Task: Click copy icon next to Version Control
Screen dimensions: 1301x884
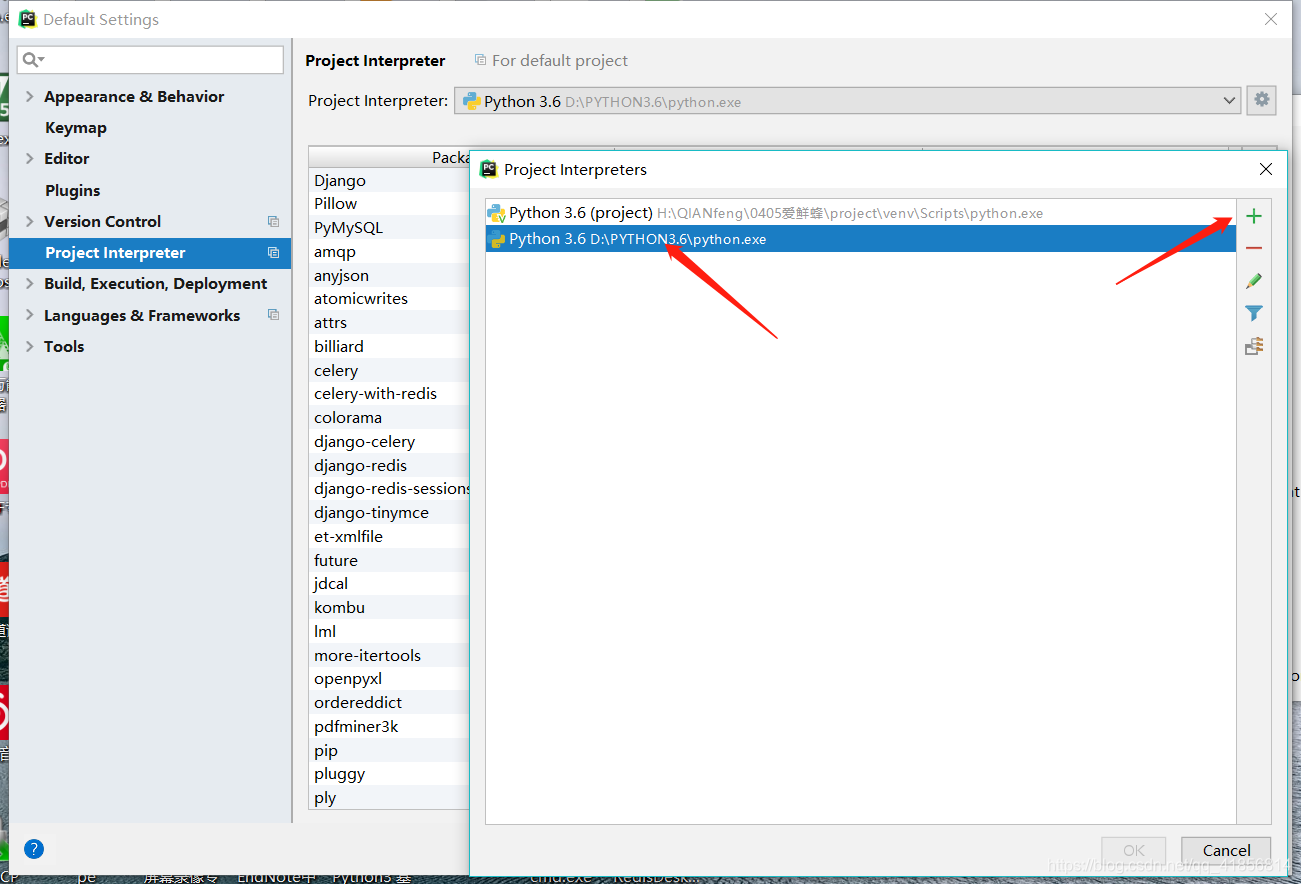Action: [x=273, y=221]
